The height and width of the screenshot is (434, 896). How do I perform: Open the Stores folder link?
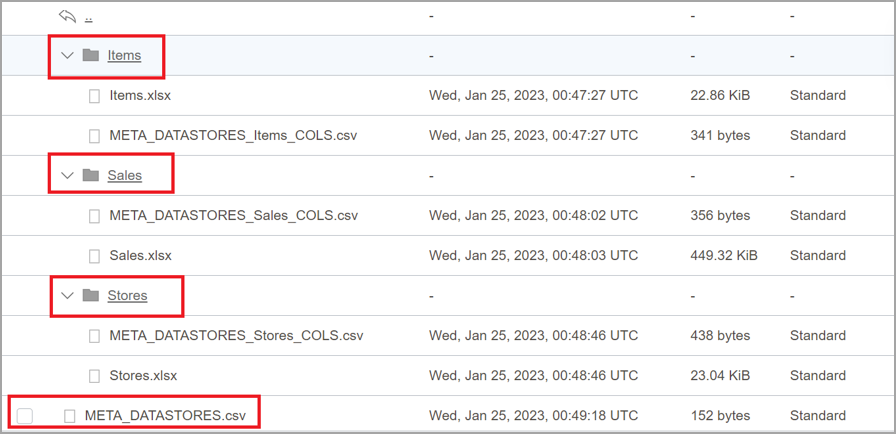[127, 295]
